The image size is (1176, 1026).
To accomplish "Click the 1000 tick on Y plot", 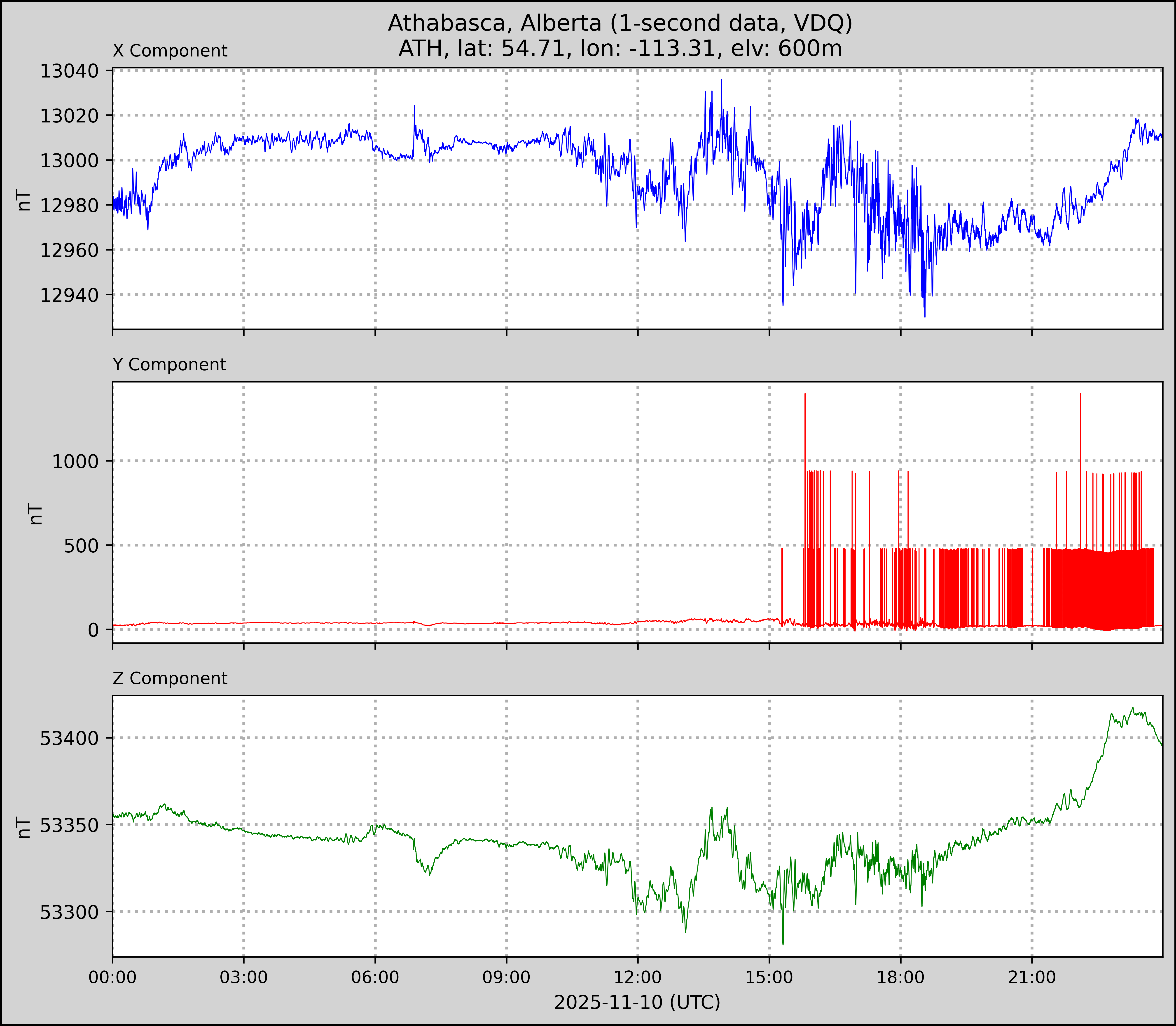I will [75, 461].
